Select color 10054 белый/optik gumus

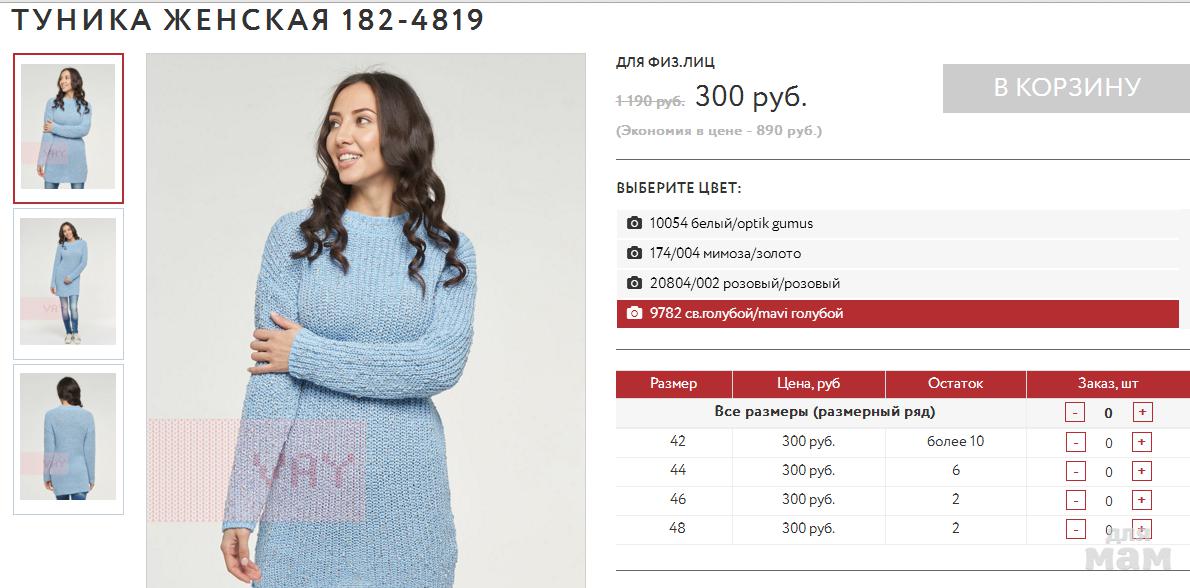point(898,223)
